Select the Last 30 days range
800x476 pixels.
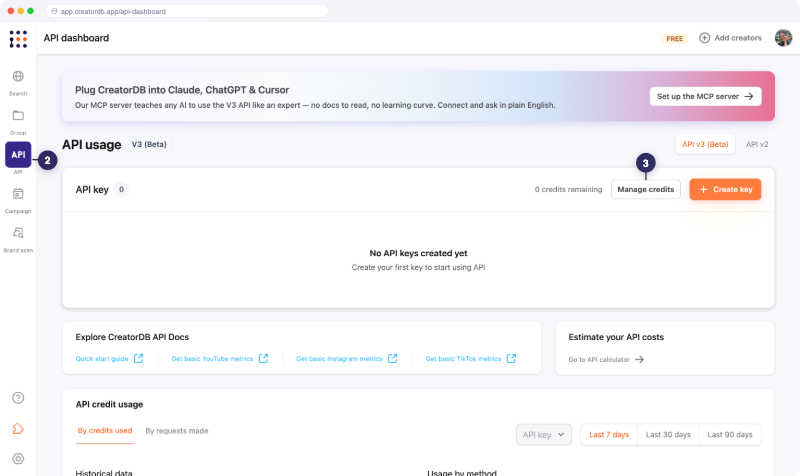pyautogui.click(x=668, y=435)
